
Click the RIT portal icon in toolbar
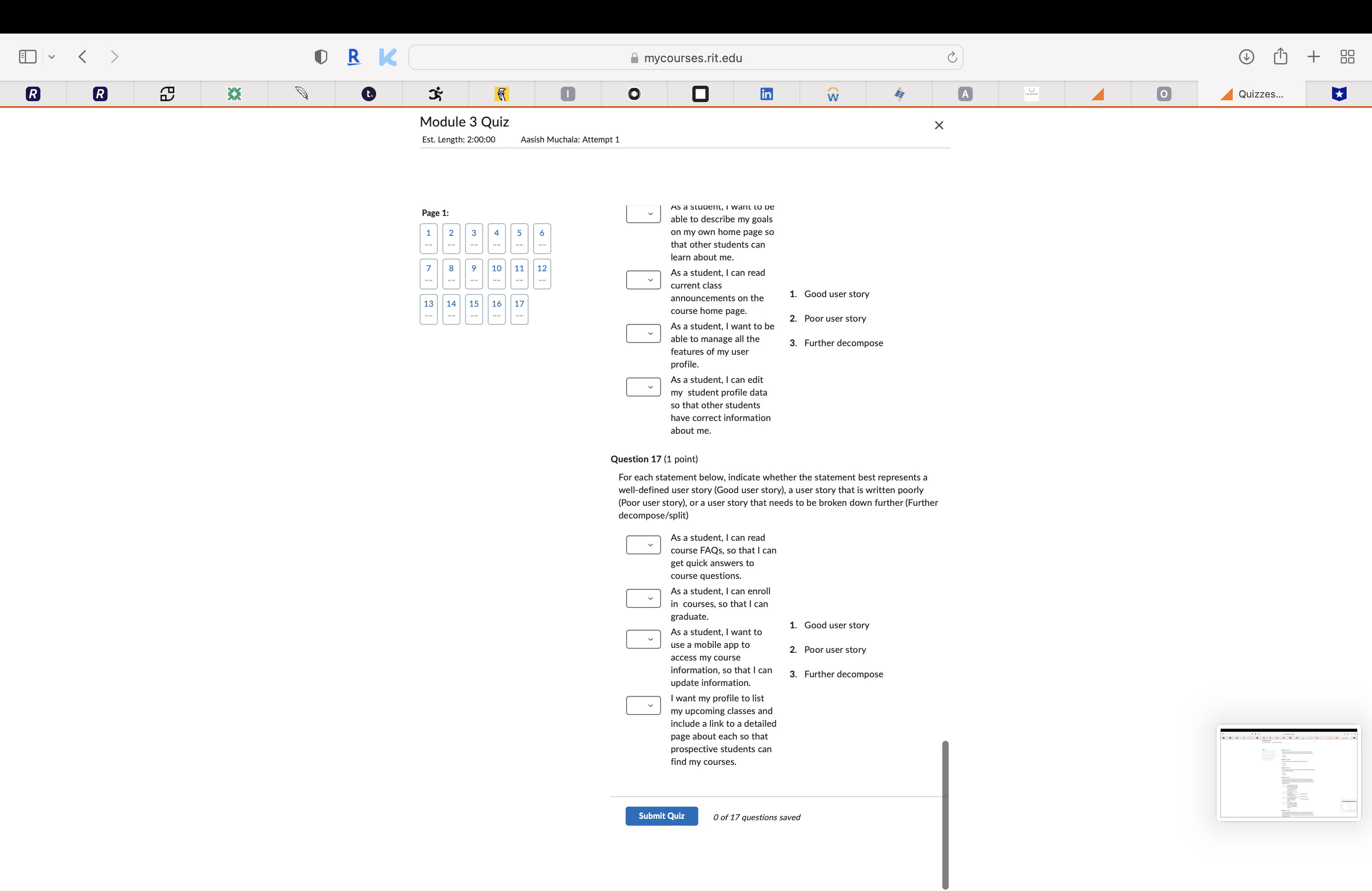coord(33,94)
